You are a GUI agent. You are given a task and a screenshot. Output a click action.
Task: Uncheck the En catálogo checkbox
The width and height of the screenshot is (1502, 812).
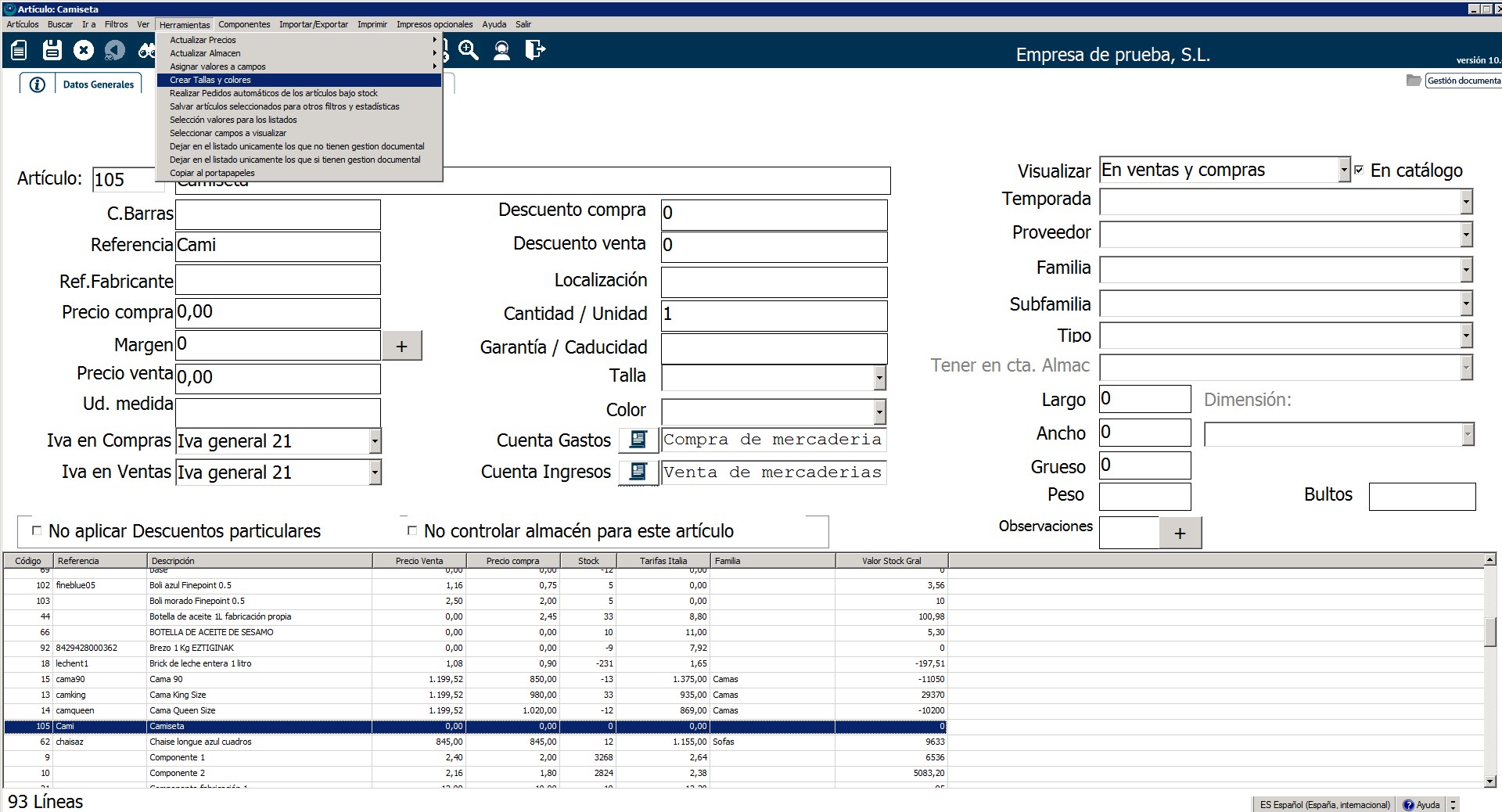point(1359,170)
